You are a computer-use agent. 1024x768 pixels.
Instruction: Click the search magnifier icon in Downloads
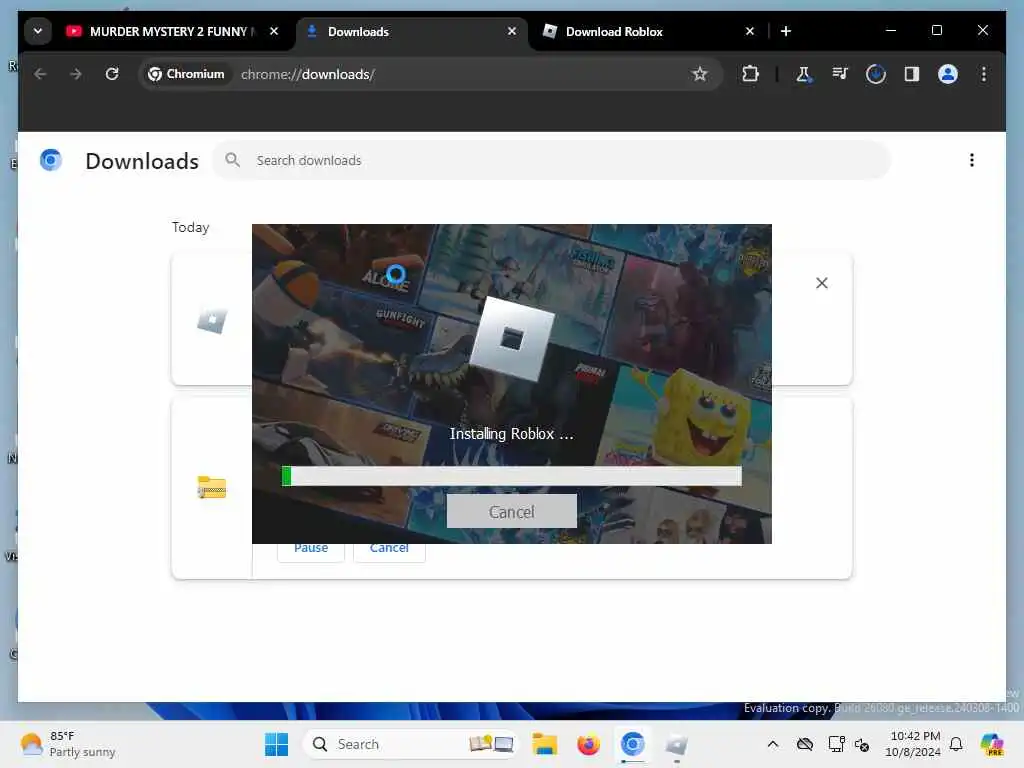coord(232,160)
